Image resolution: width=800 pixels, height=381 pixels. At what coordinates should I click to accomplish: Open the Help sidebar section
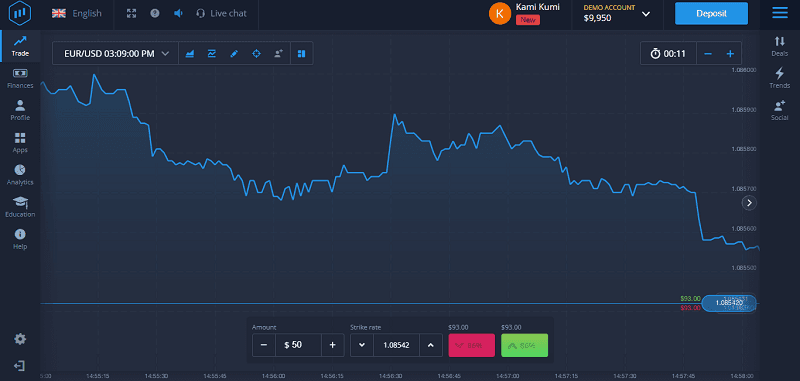click(20, 239)
